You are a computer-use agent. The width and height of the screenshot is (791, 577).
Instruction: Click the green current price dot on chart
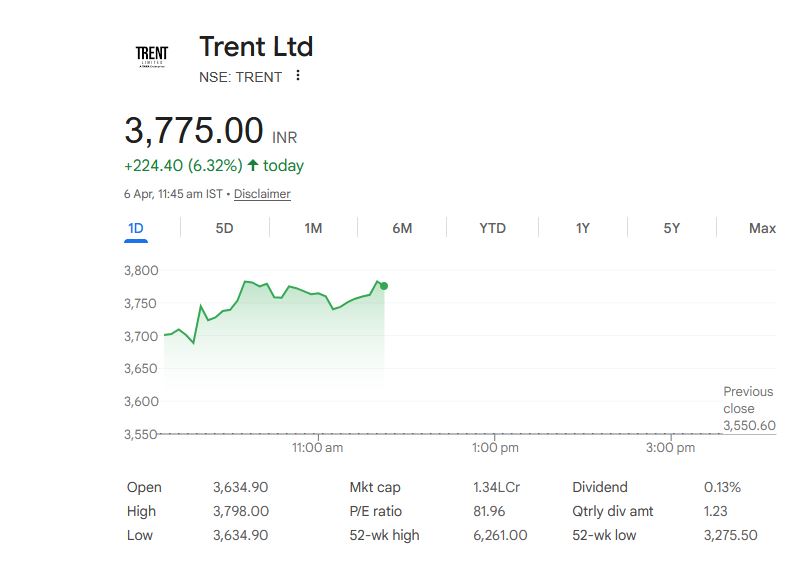tap(384, 286)
